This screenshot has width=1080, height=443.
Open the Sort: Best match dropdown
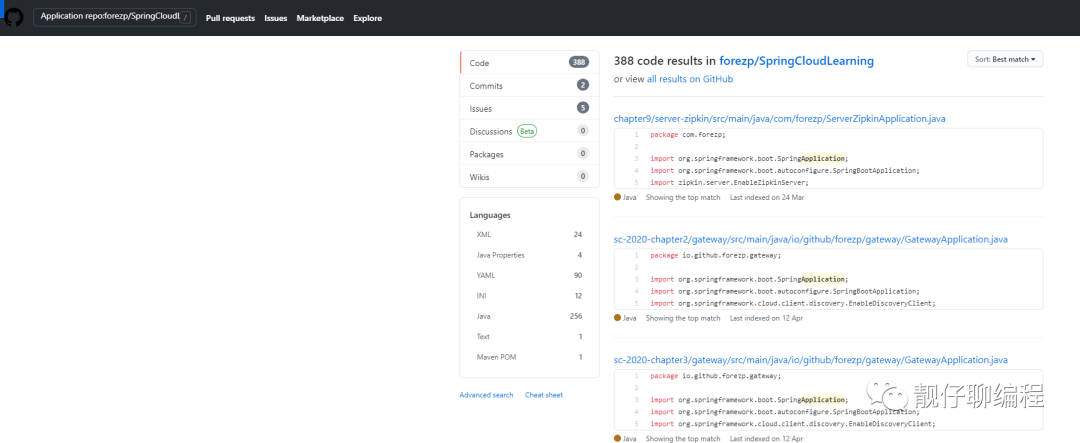1006,59
